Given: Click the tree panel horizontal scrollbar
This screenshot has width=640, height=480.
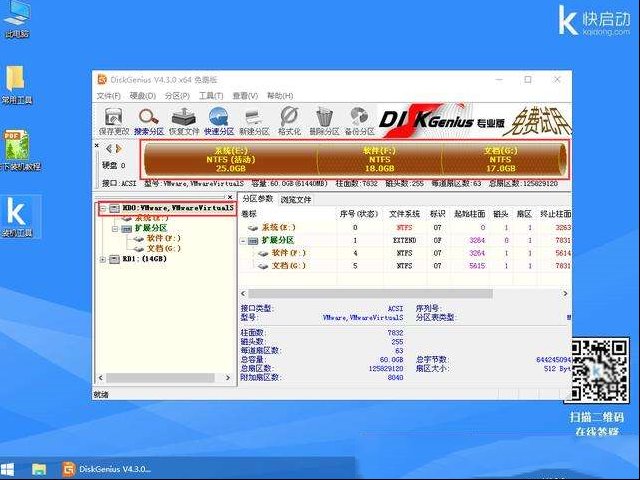Looking at the screenshot, I should coord(160,378).
